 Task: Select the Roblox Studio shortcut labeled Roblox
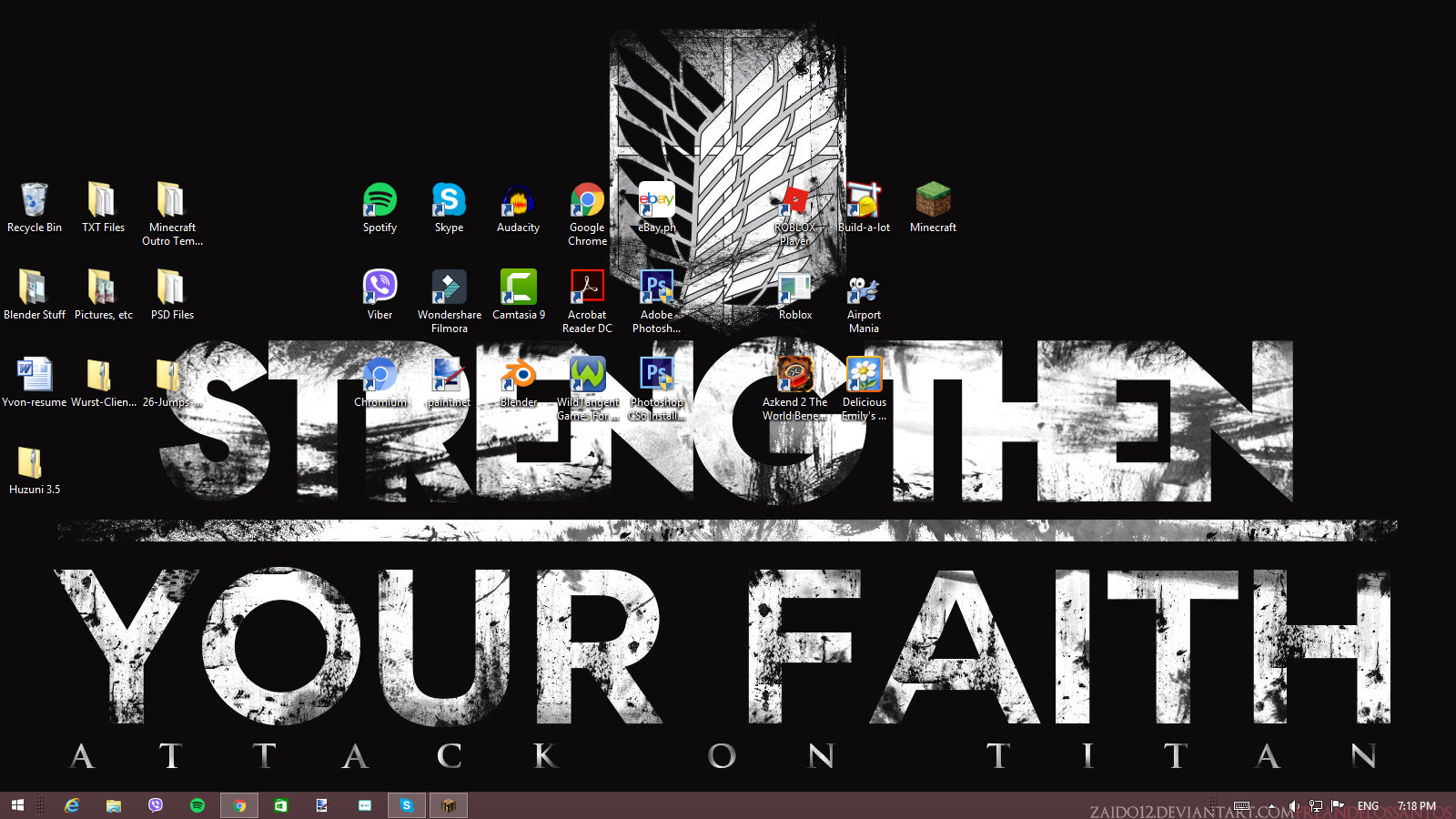pos(794,295)
